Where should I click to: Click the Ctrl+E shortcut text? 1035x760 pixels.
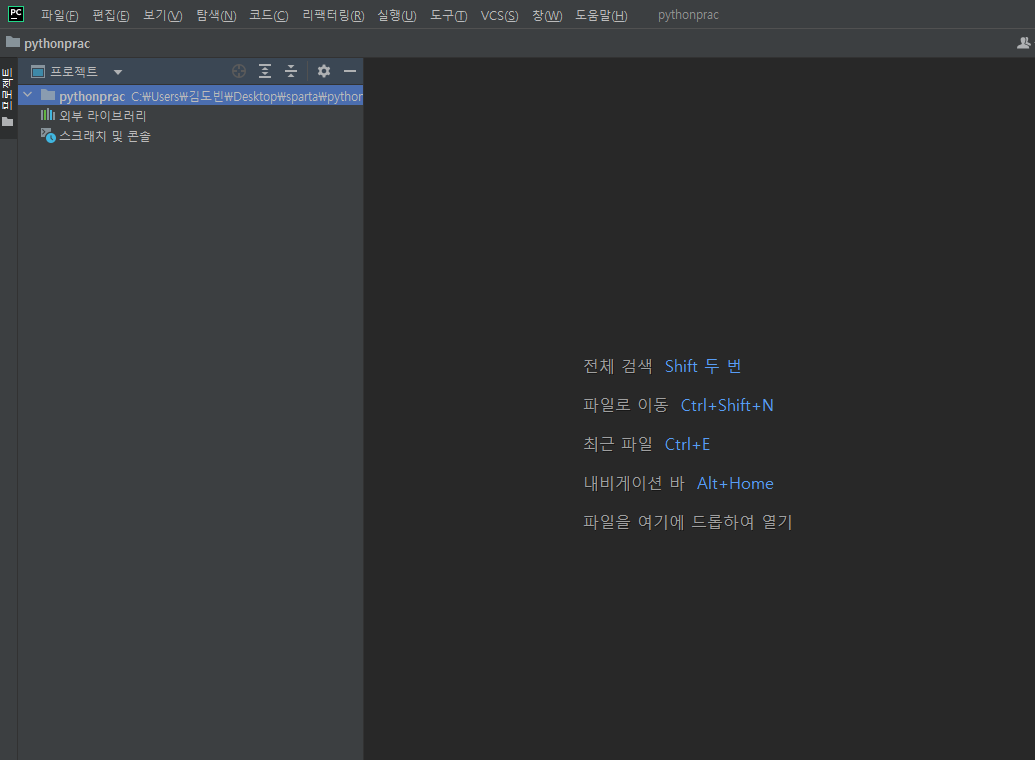pyautogui.click(x=687, y=444)
